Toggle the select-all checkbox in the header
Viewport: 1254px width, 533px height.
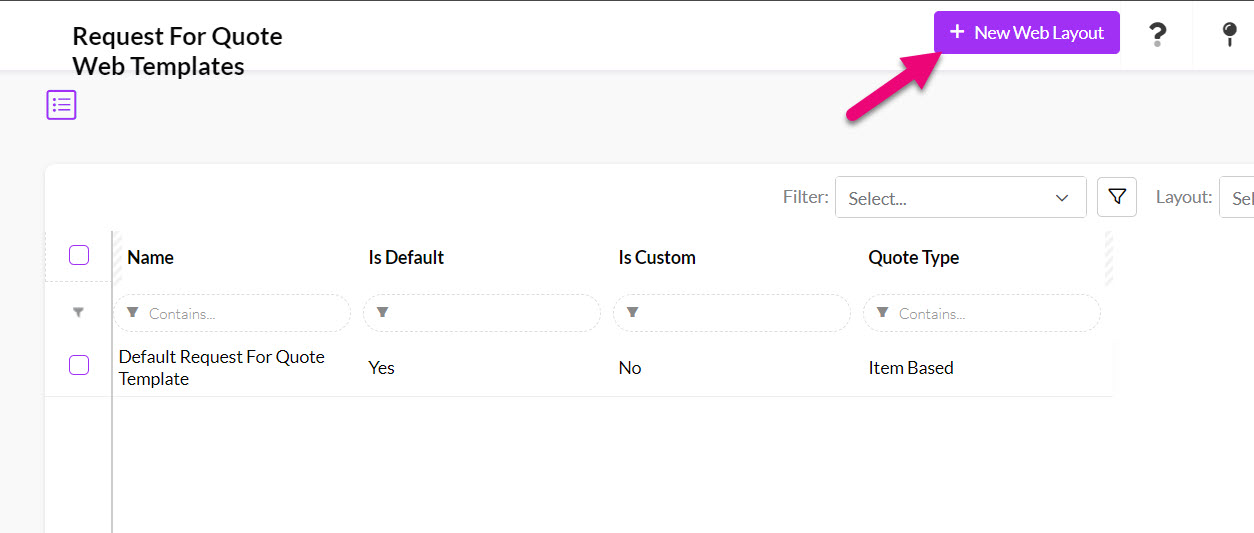[x=79, y=255]
